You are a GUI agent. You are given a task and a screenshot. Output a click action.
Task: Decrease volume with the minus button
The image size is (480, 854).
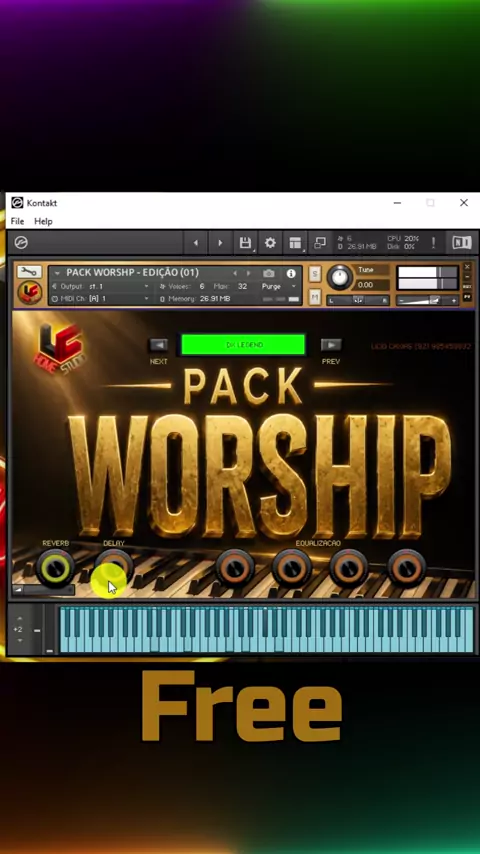[402, 301]
